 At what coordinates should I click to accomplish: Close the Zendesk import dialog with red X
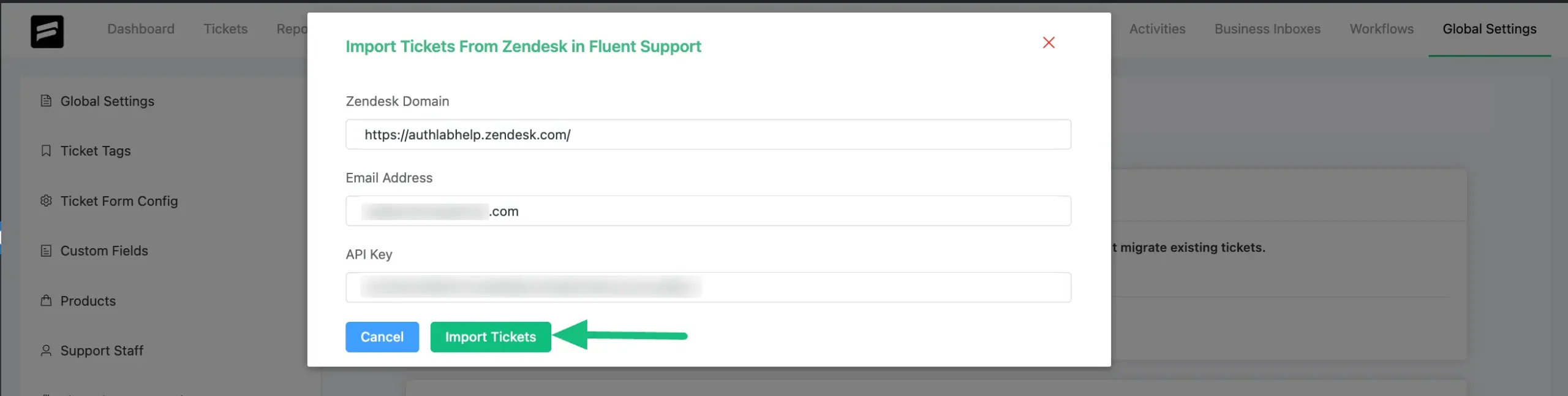[x=1049, y=42]
